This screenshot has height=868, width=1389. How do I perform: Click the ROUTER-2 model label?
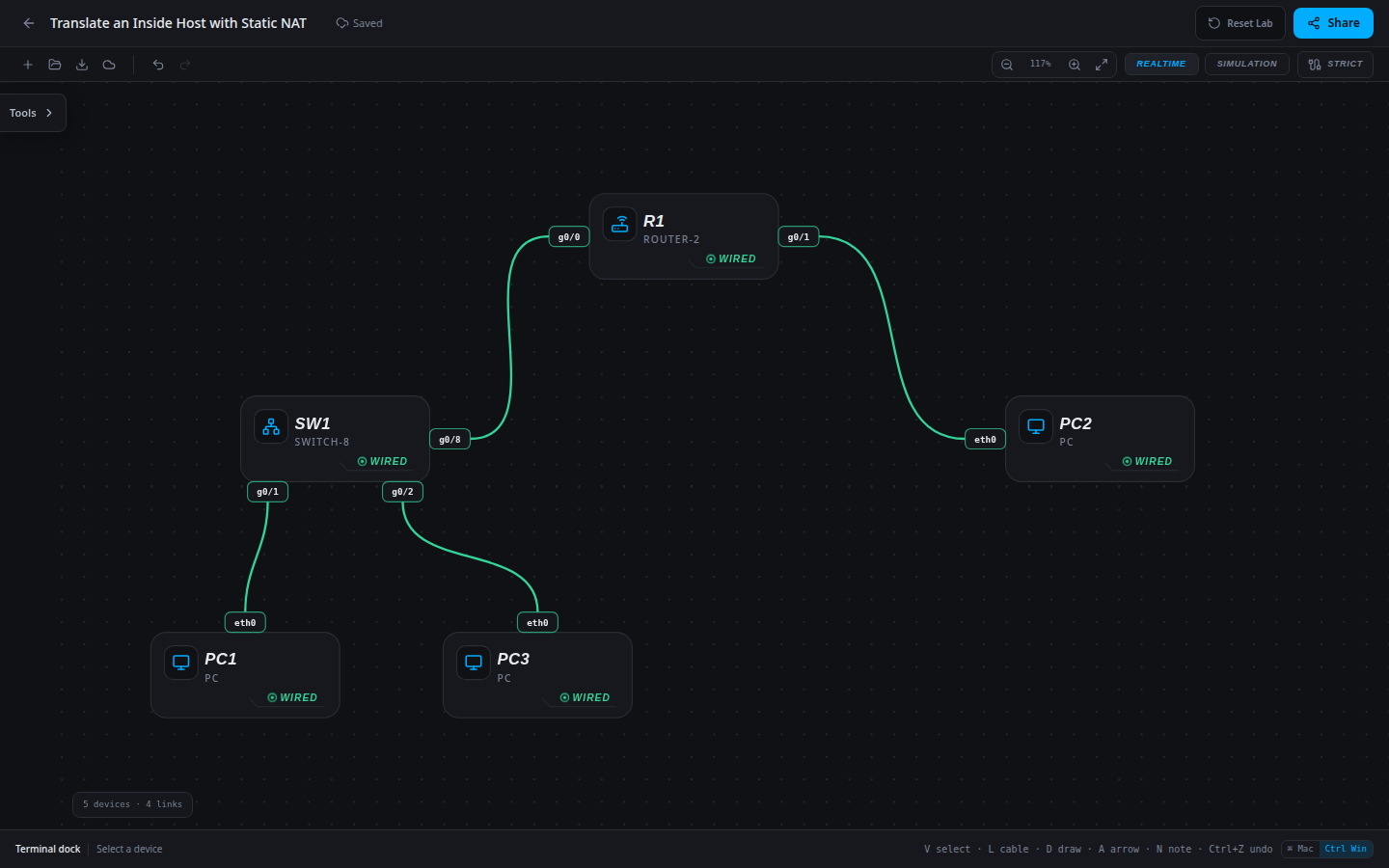click(671, 239)
